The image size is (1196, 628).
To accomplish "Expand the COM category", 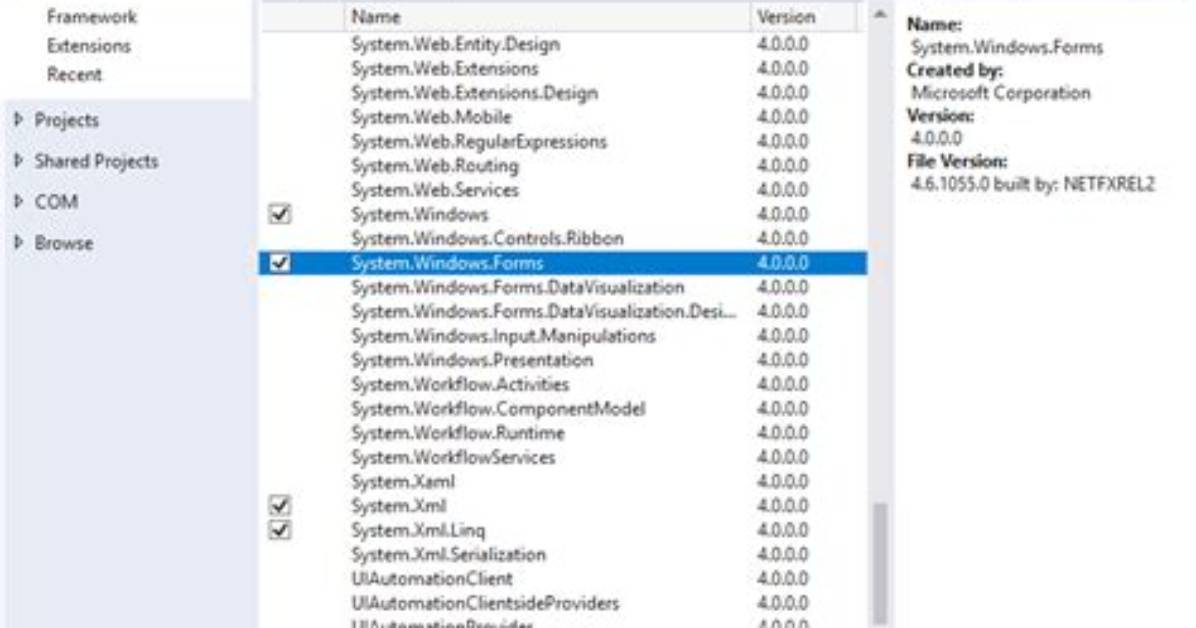I will 19,202.
